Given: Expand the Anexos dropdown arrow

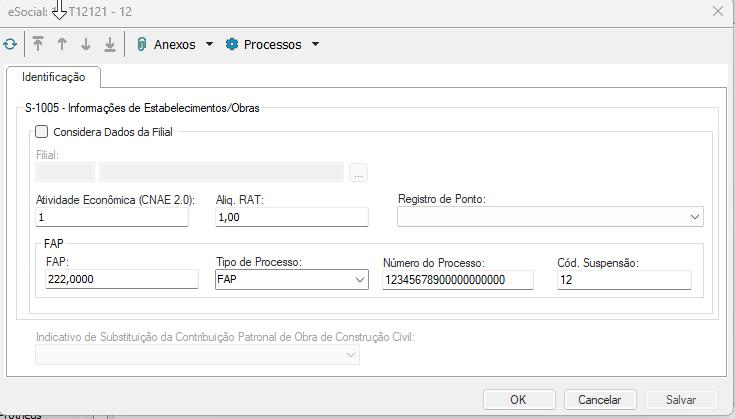Looking at the screenshot, I should coord(209,44).
